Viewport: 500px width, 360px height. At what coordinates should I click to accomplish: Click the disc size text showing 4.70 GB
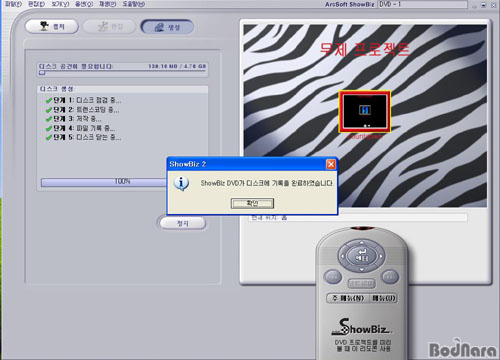pos(177,66)
